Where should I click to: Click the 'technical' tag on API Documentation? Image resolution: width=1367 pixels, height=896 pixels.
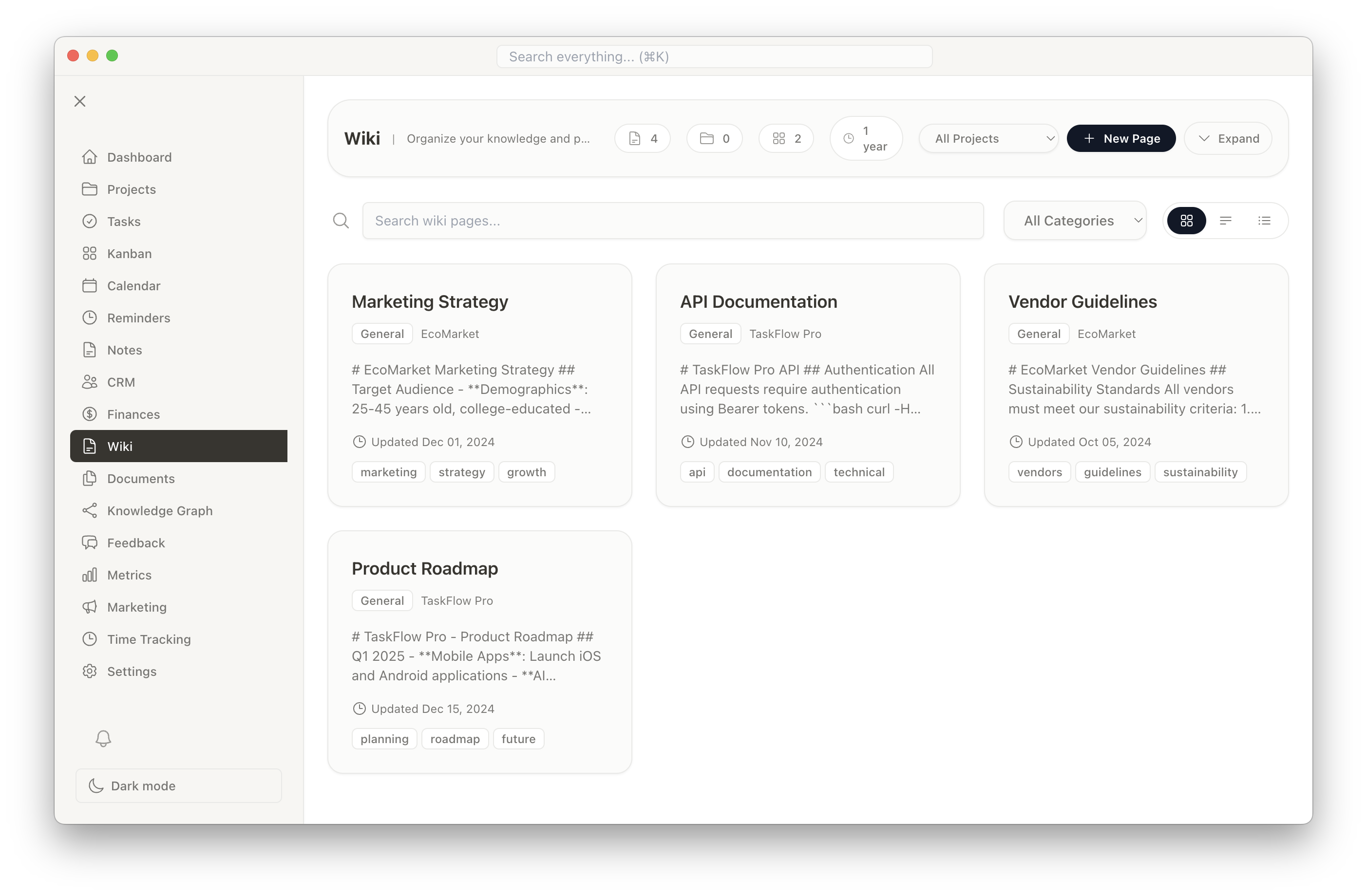click(859, 472)
